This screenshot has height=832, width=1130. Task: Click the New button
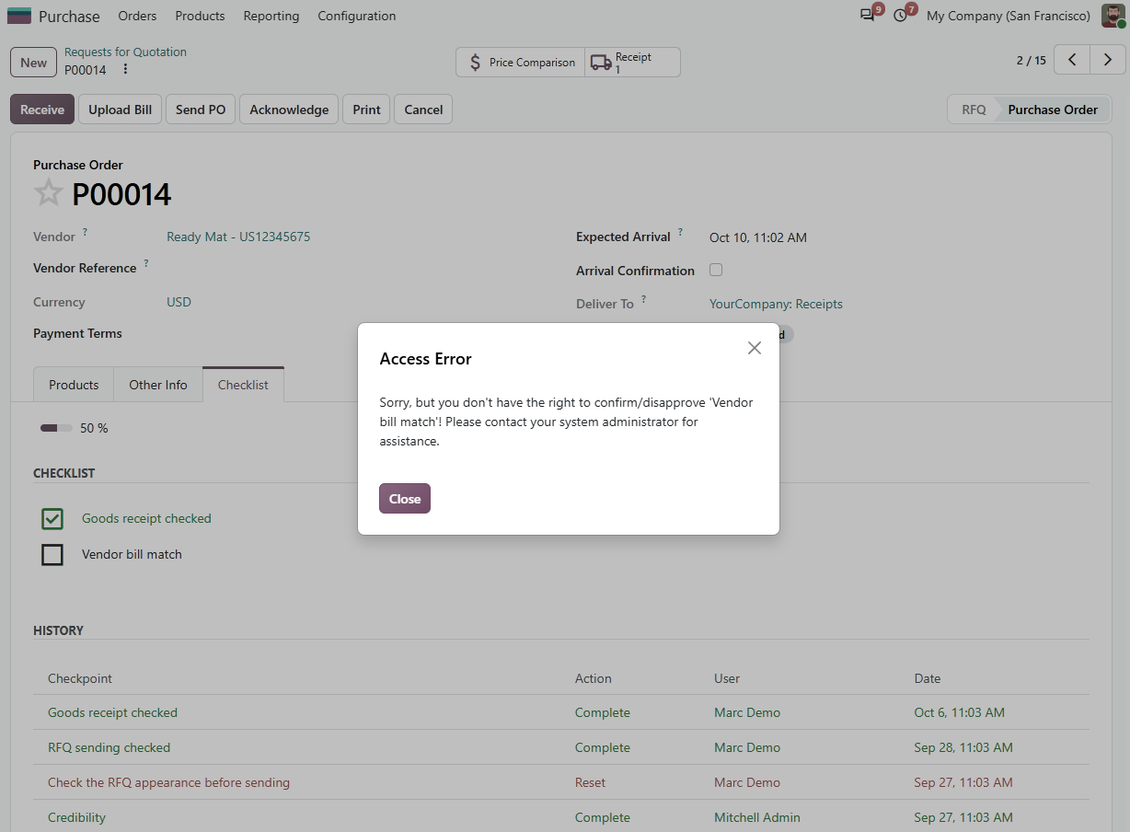[33, 62]
